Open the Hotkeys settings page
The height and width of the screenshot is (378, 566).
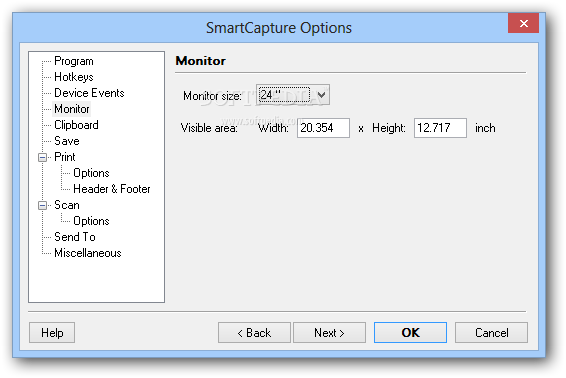(x=74, y=77)
